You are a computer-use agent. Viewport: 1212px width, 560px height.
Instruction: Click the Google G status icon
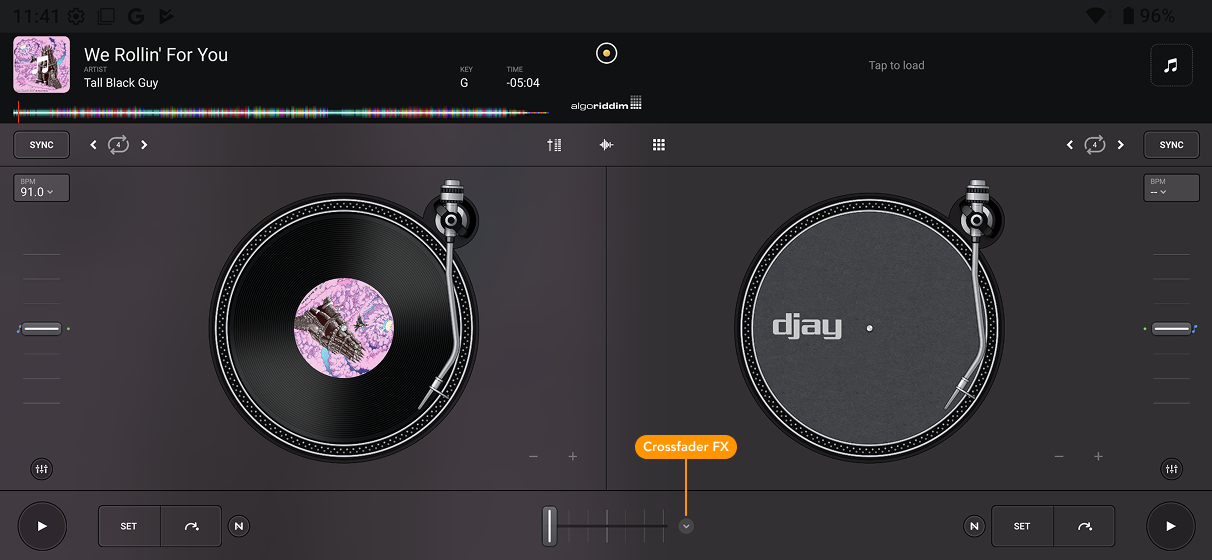(x=136, y=16)
